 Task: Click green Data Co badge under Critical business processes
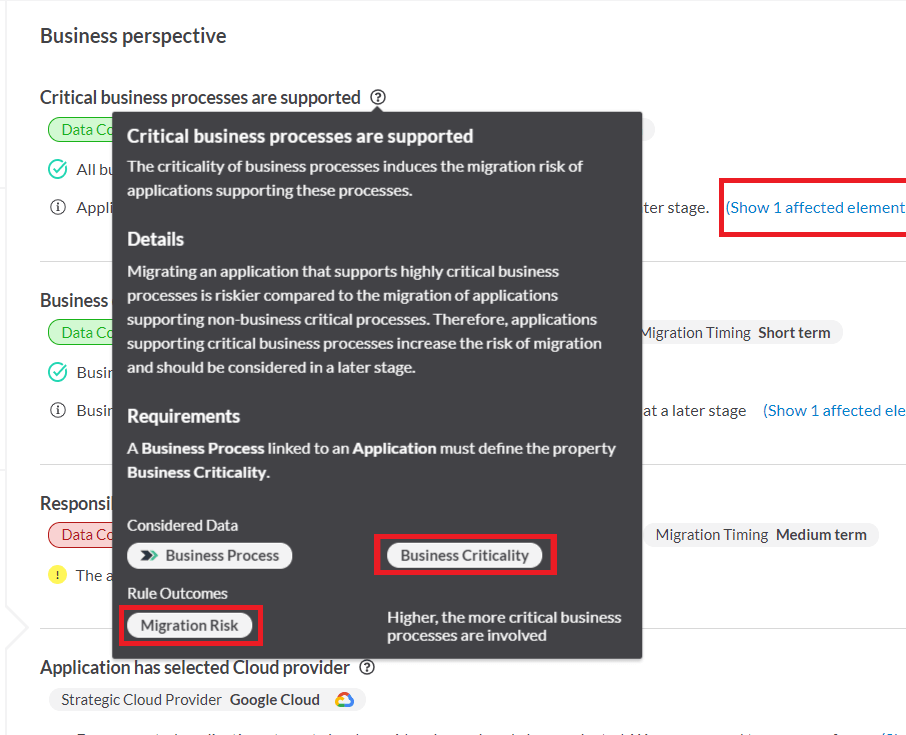click(x=80, y=129)
